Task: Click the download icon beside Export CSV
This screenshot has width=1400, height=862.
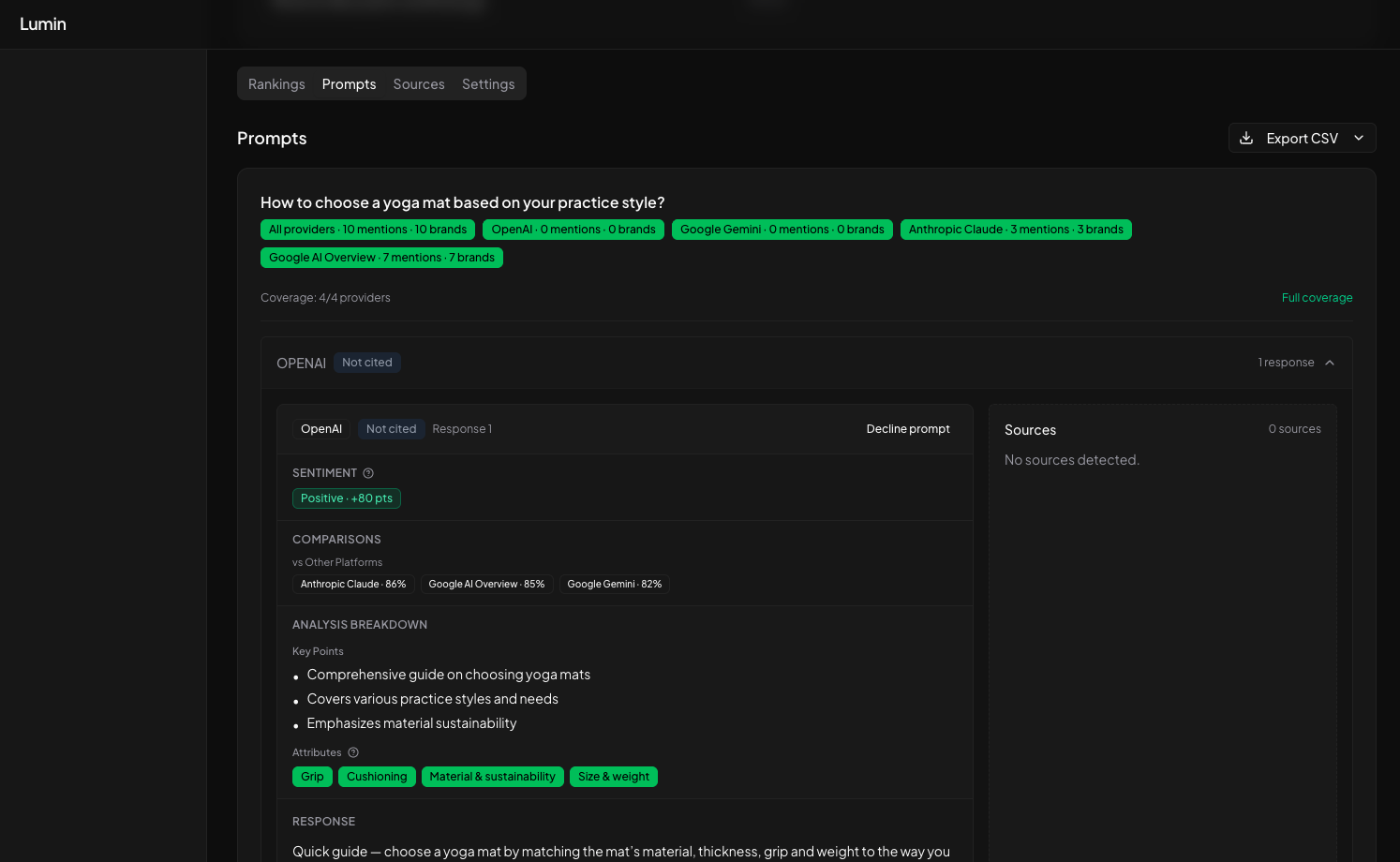Action: pos(1246,138)
